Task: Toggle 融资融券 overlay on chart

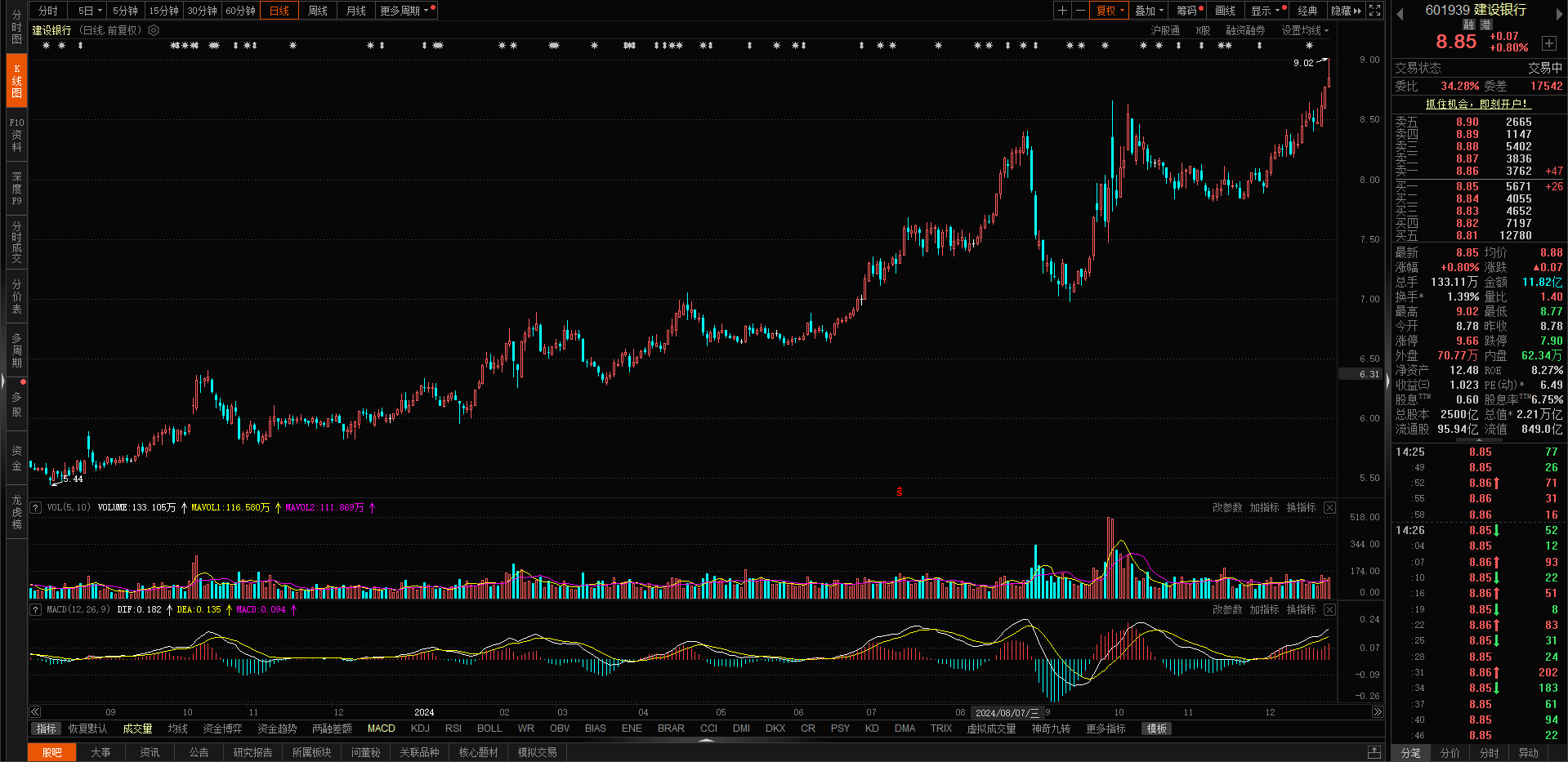Action: pos(1244,30)
